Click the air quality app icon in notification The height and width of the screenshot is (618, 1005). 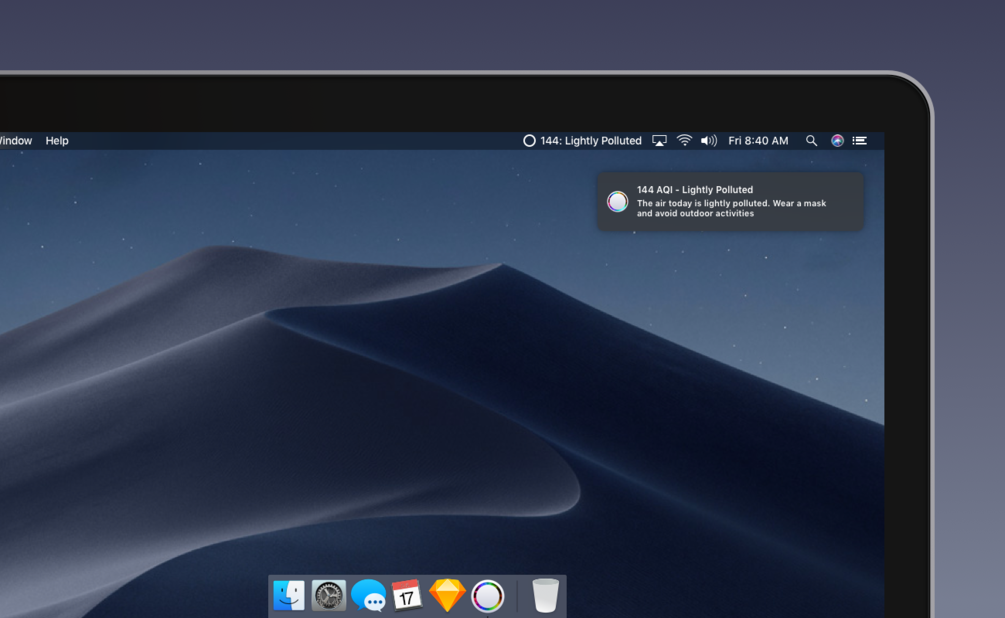617,201
